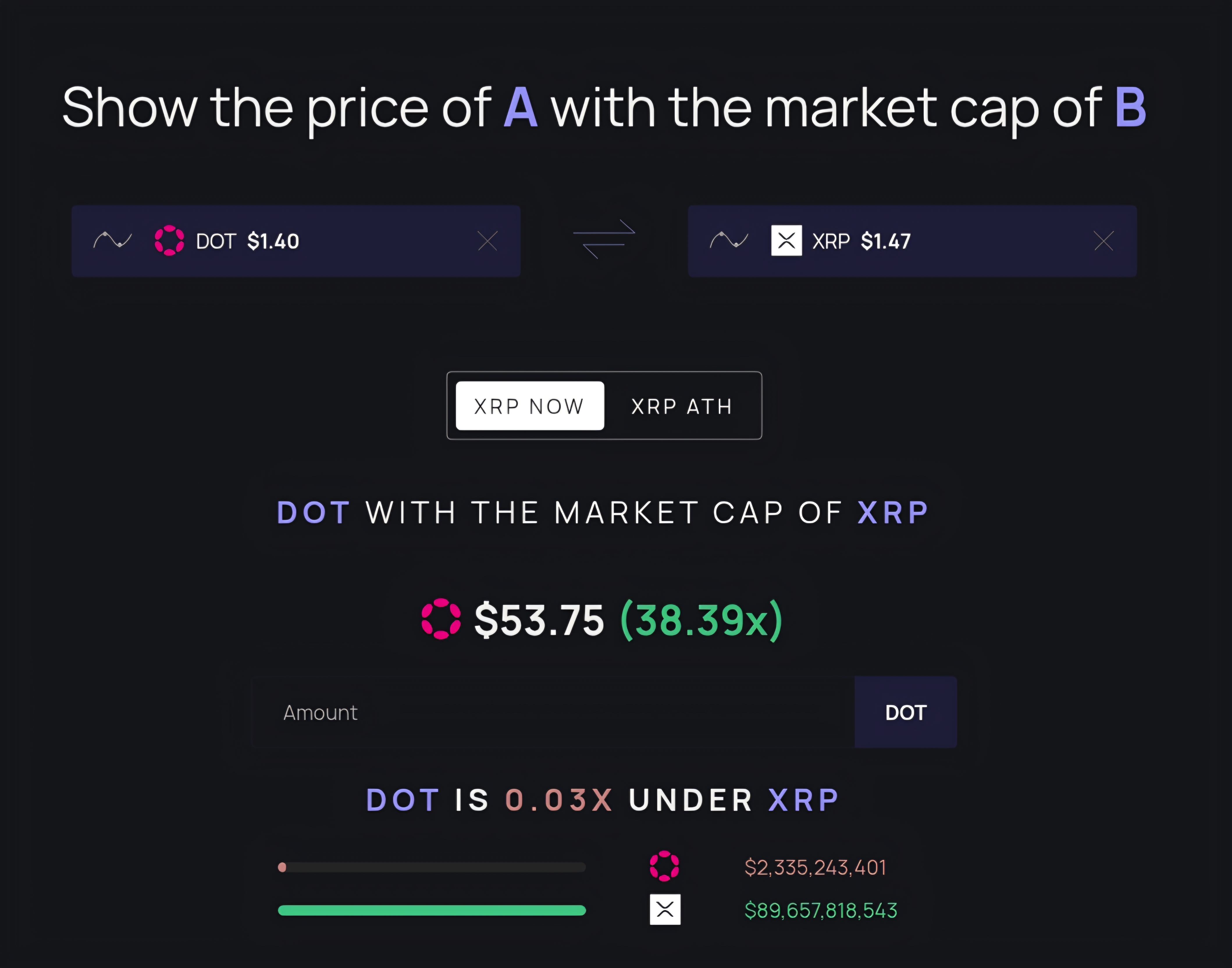Viewport: 1232px width, 968px height.
Task: Click the XRP logo next to $89,657,818,543
Action: click(x=665, y=910)
